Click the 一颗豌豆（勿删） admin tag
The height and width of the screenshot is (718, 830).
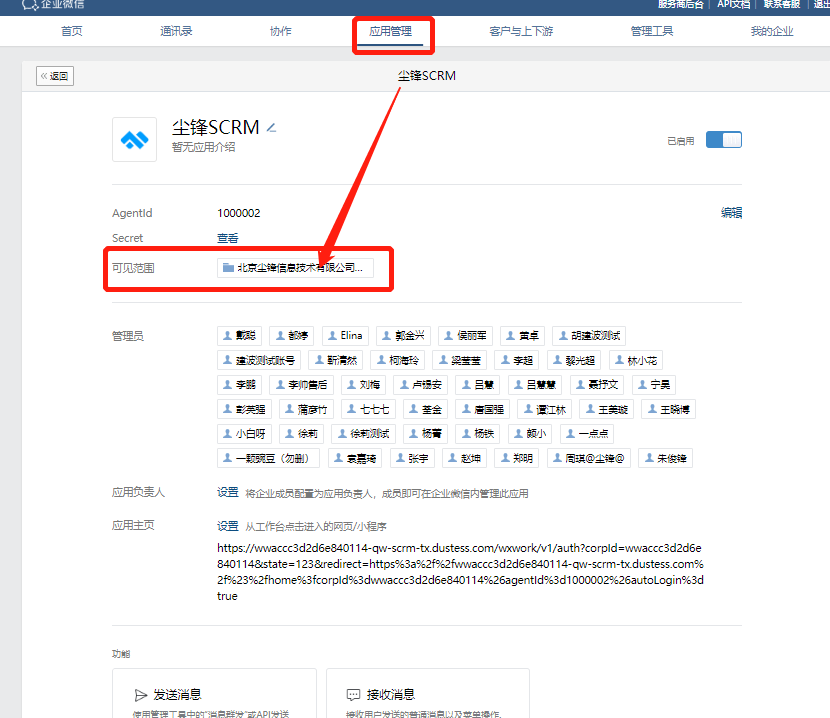click(268, 458)
